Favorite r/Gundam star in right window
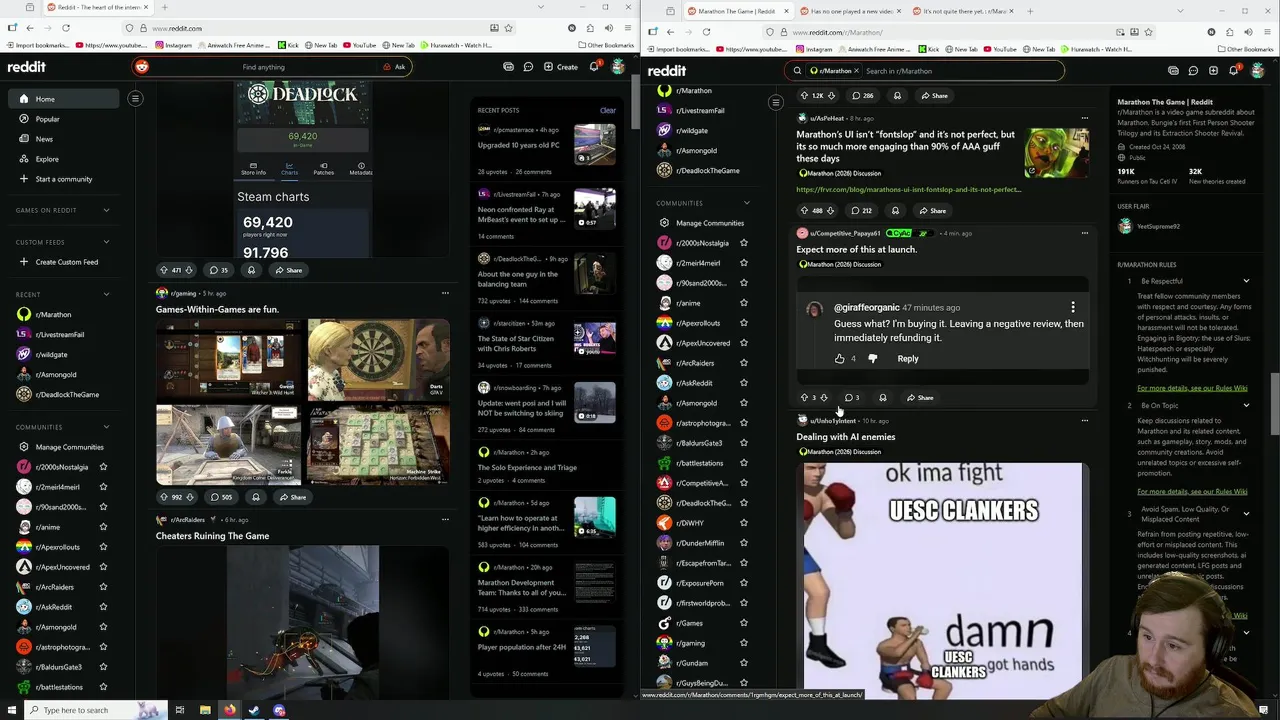 coord(743,663)
